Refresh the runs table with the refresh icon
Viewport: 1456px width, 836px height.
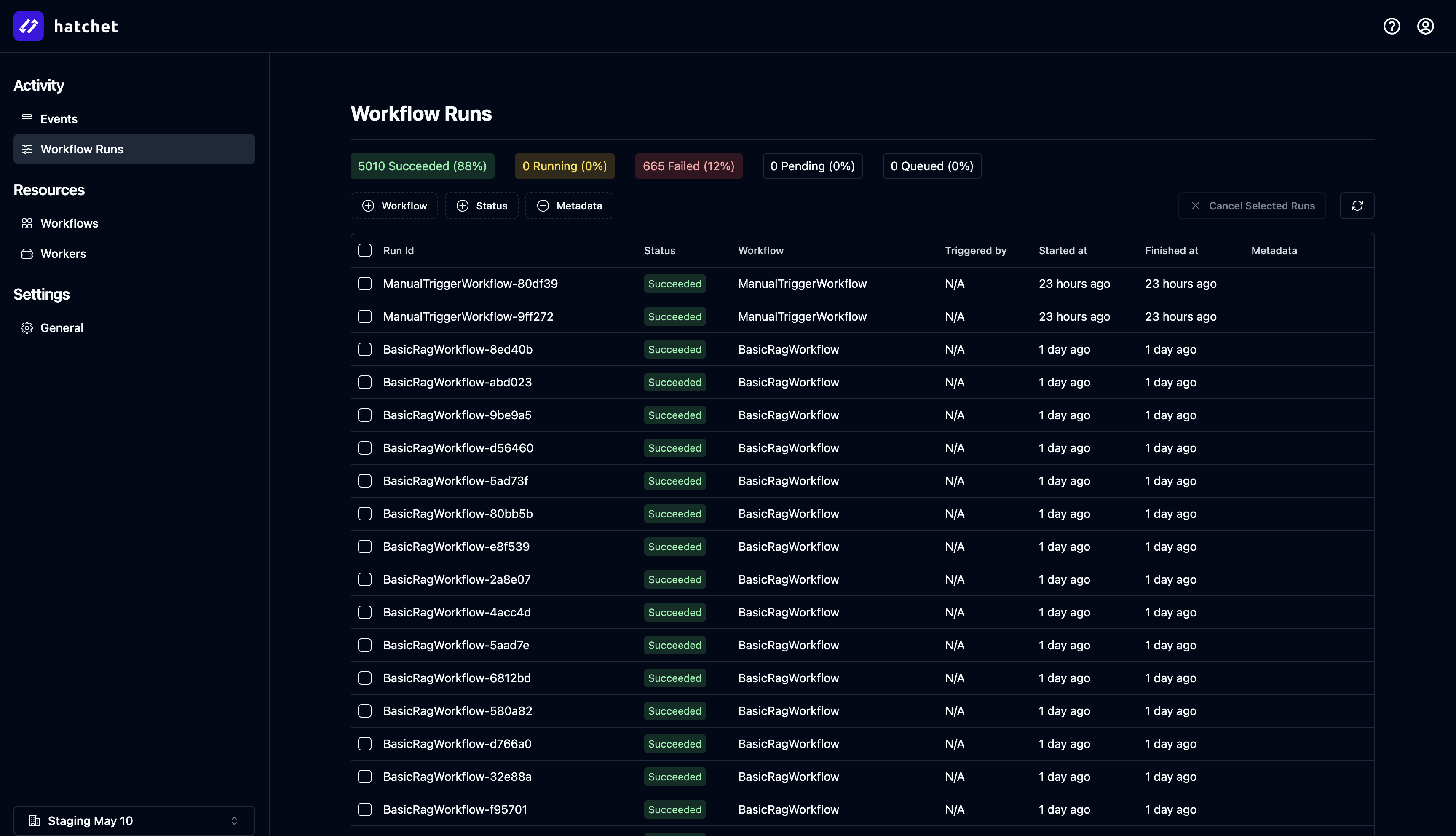click(x=1357, y=205)
